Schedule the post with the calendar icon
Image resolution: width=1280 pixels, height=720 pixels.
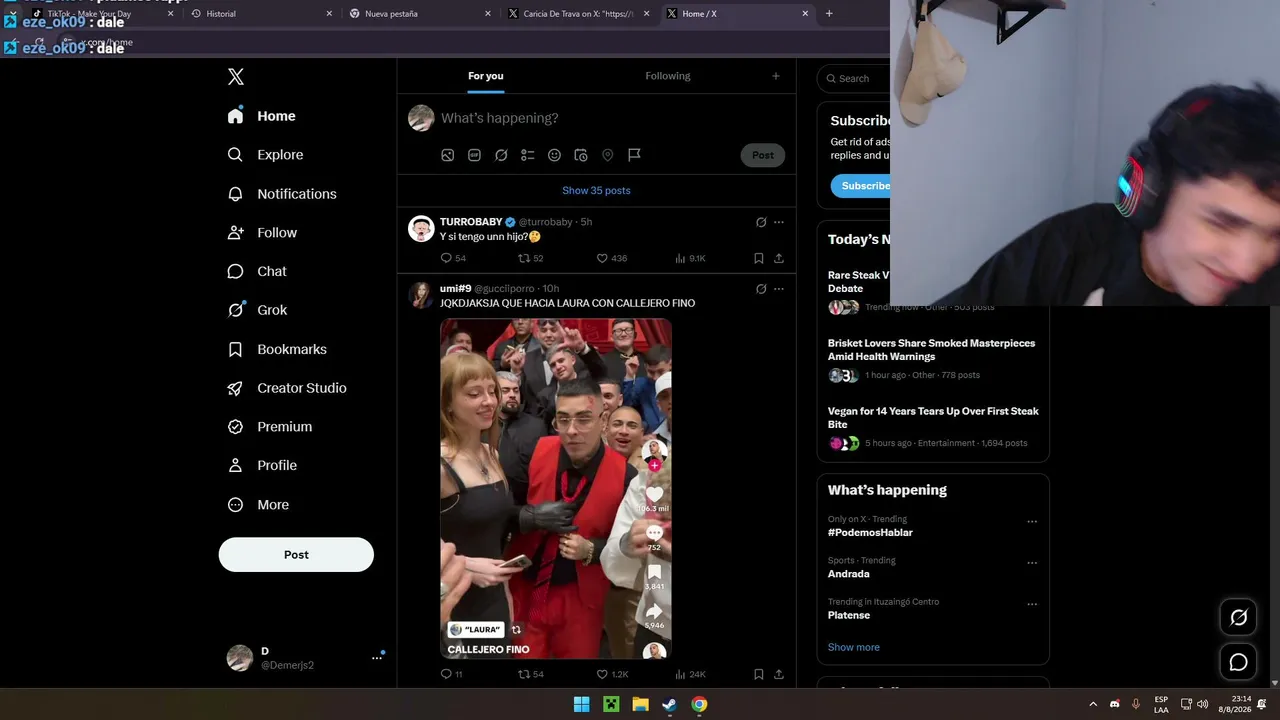(581, 155)
